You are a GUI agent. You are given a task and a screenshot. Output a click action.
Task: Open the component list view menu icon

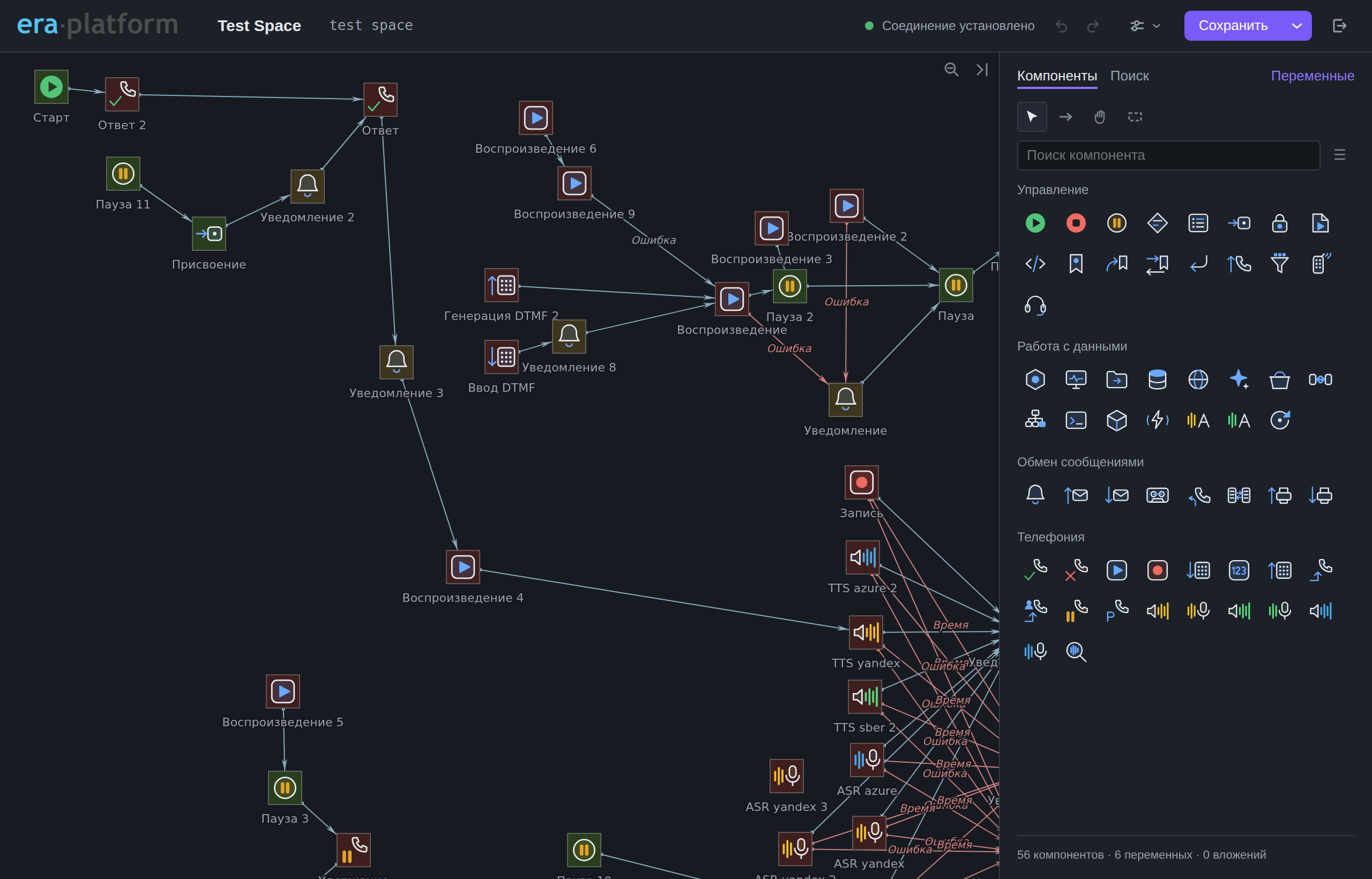point(1339,155)
